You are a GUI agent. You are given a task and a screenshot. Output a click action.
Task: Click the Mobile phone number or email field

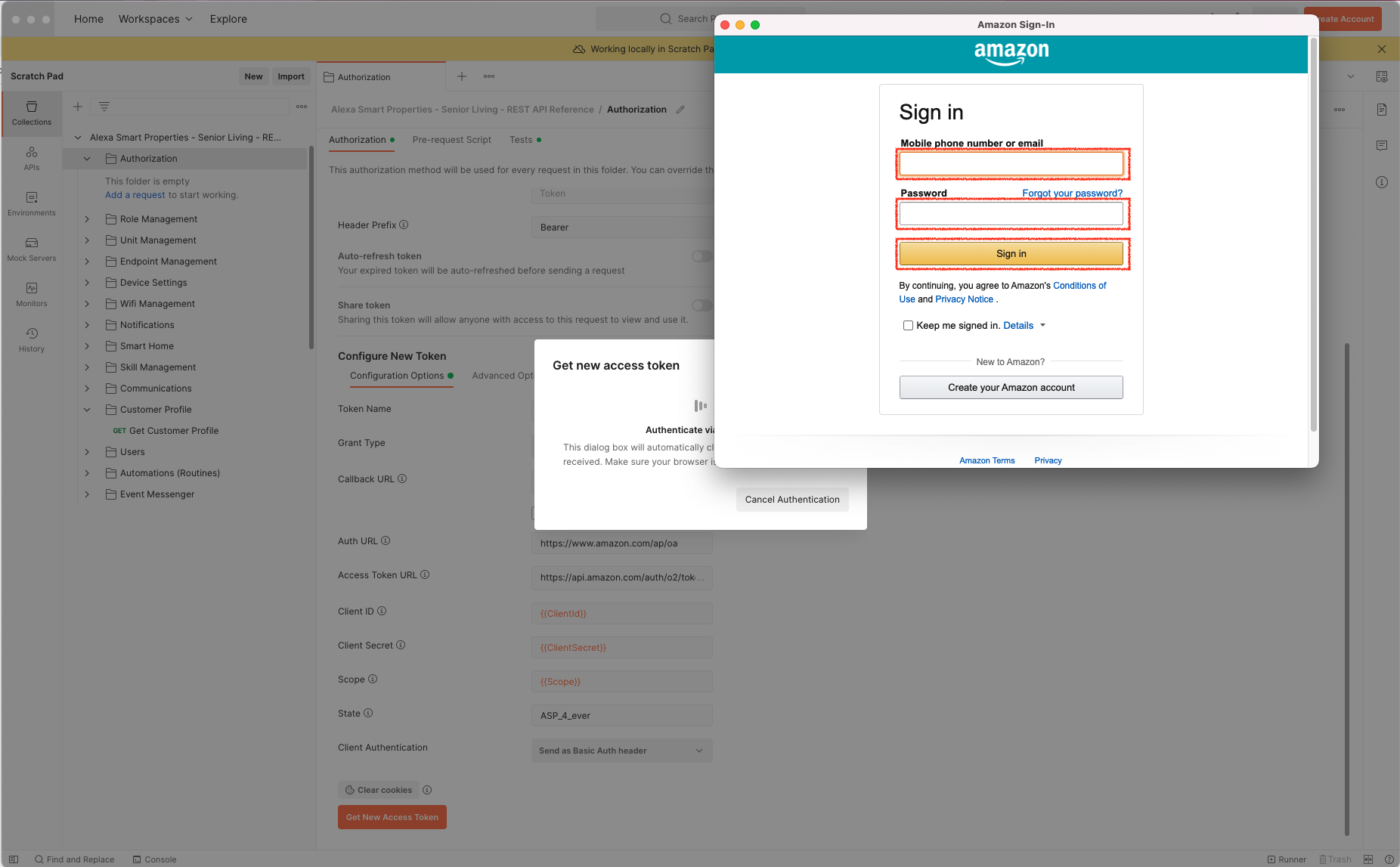tap(1011, 164)
